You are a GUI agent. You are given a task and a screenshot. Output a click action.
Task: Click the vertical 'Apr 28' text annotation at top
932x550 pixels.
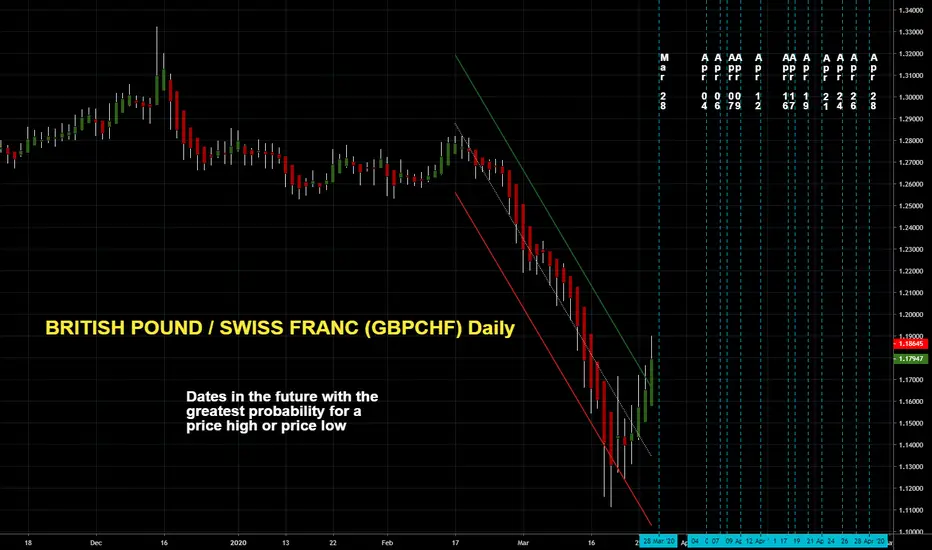pos(873,81)
